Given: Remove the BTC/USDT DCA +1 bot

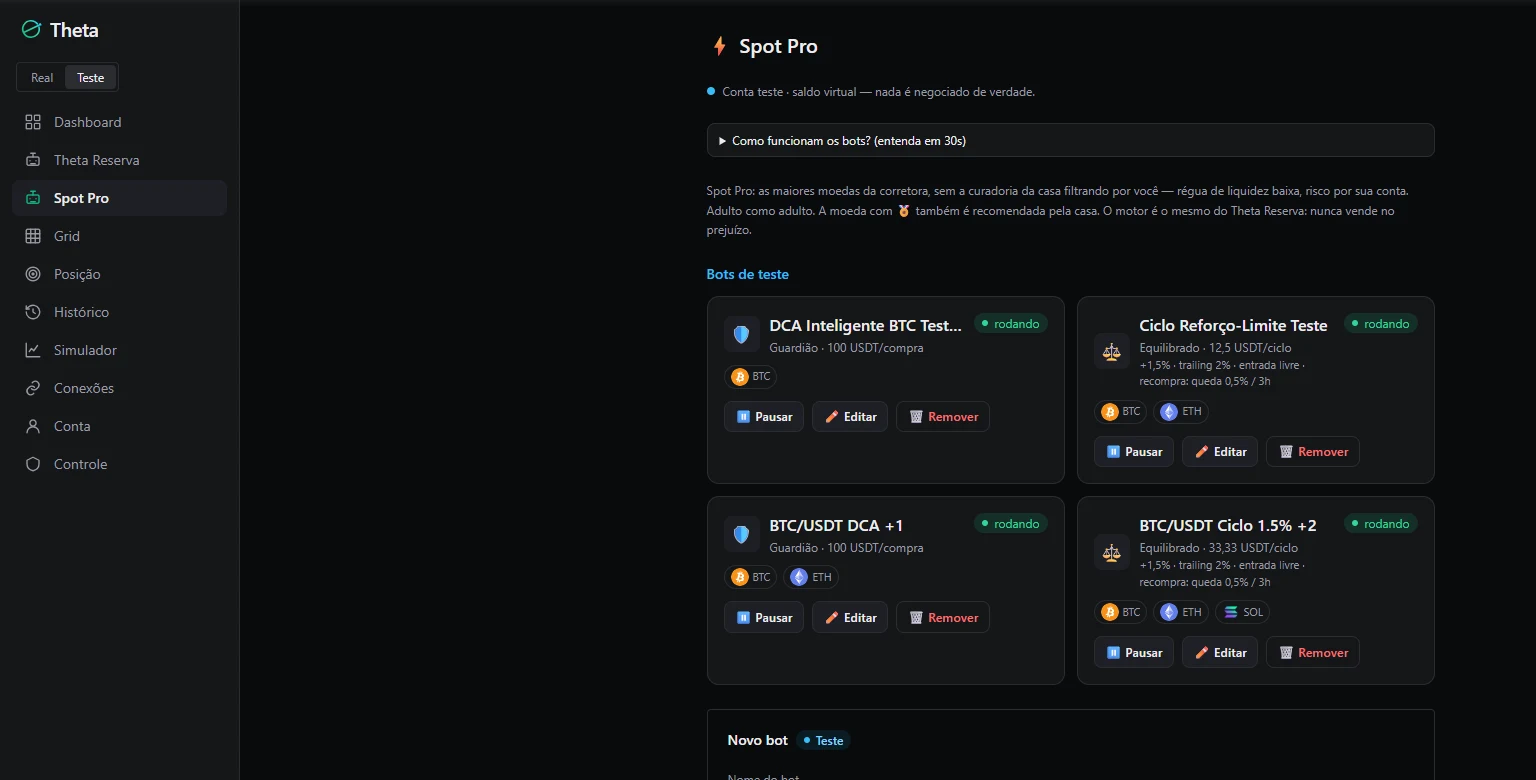Looking at the screenshot, I should click(x=943, y=618).
